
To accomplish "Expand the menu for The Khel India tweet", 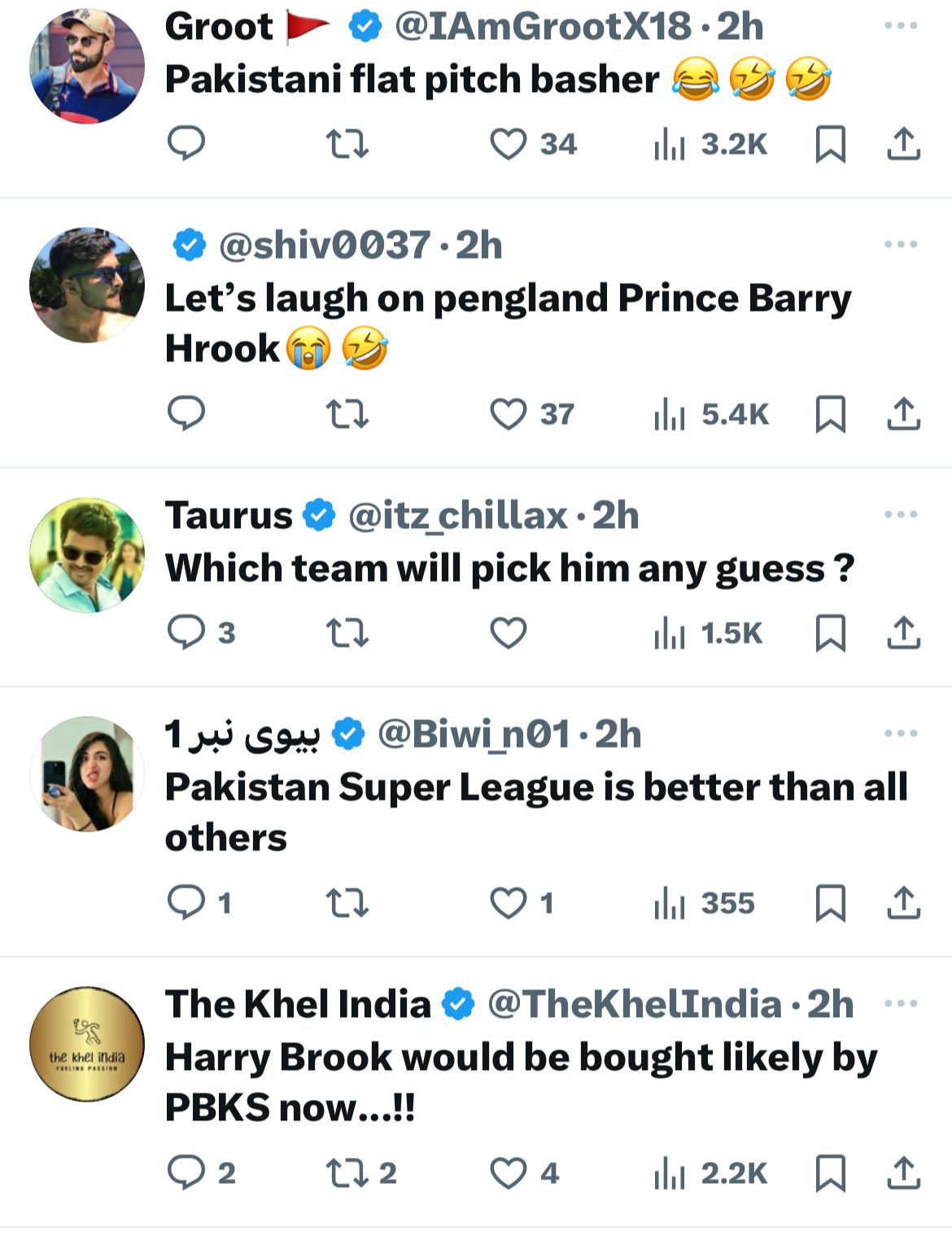I will tap(901, 1003).
